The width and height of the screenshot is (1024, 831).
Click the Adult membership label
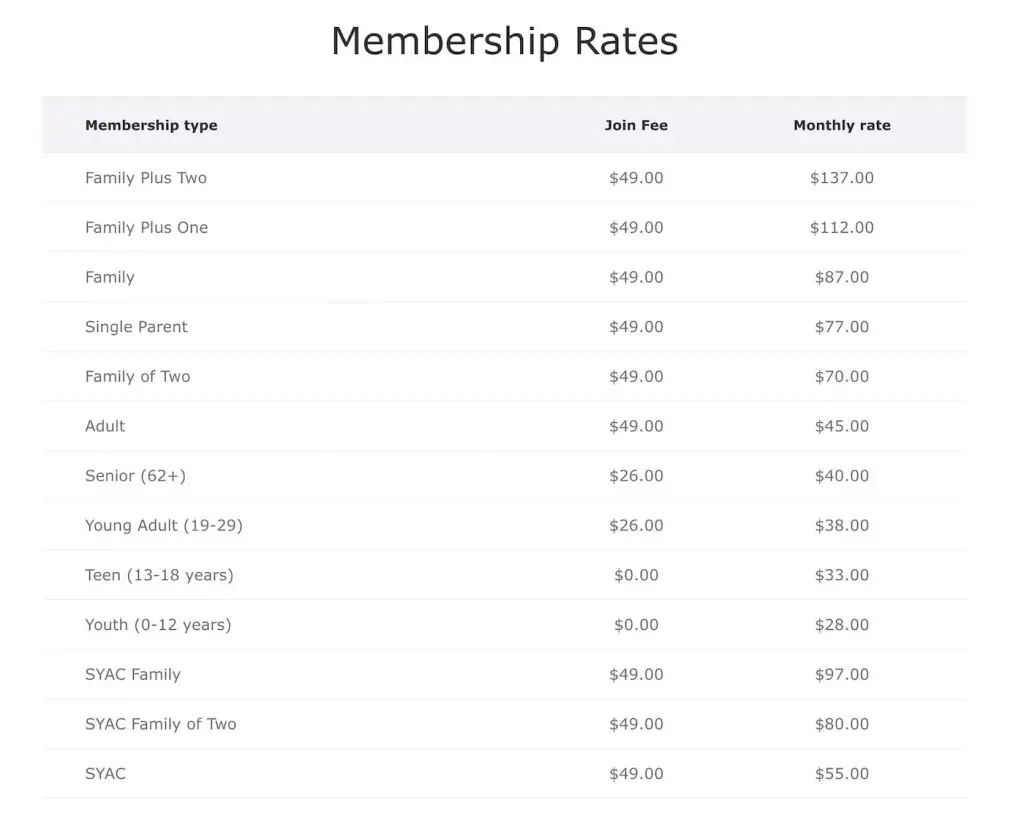[104, 426]
